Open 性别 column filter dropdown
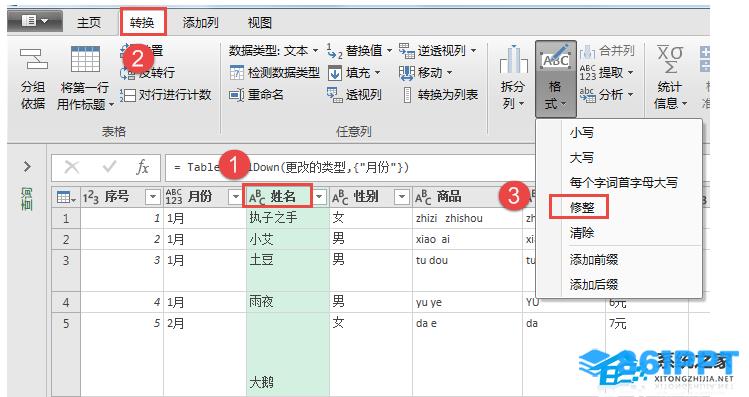The image size is (749, 397). [x=402, y=197]
